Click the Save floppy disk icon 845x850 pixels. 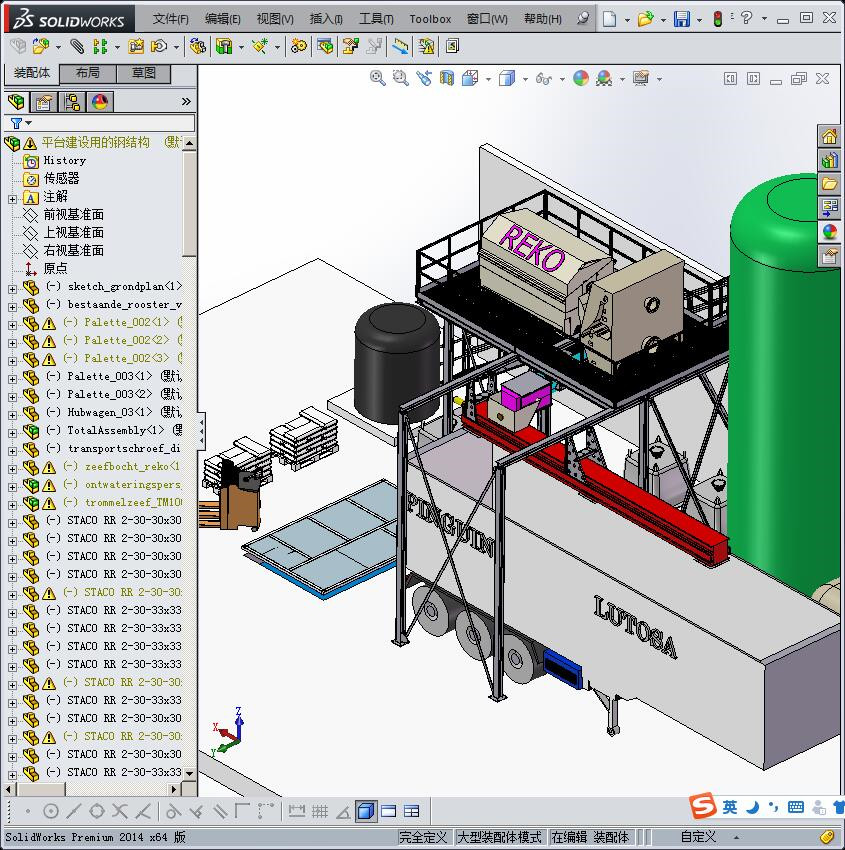[682, 19]
